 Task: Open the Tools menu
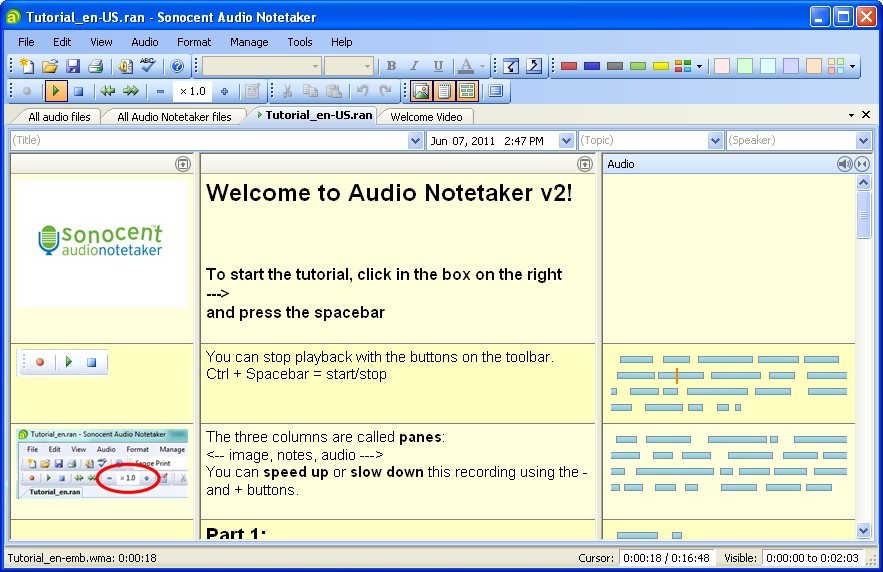[x=300, y=42]
